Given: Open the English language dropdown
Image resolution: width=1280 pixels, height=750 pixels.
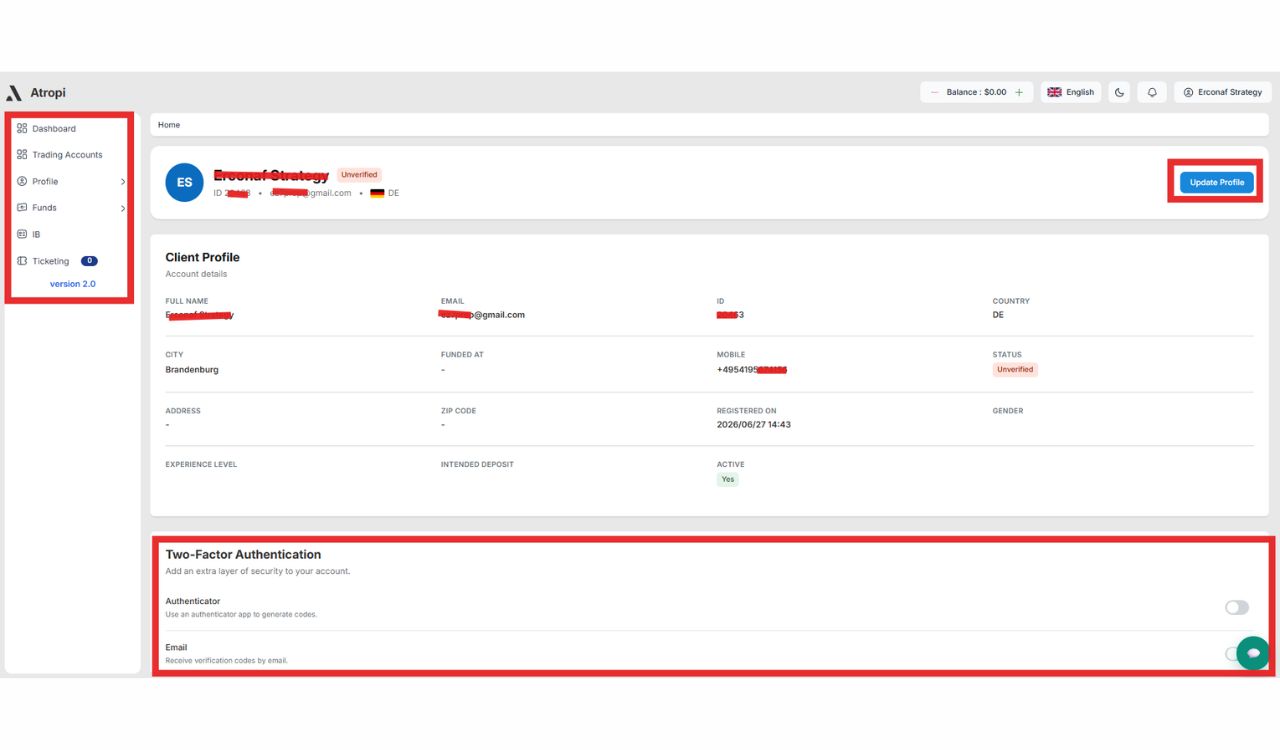Looking at the screenshot, I should point(1071,92).
